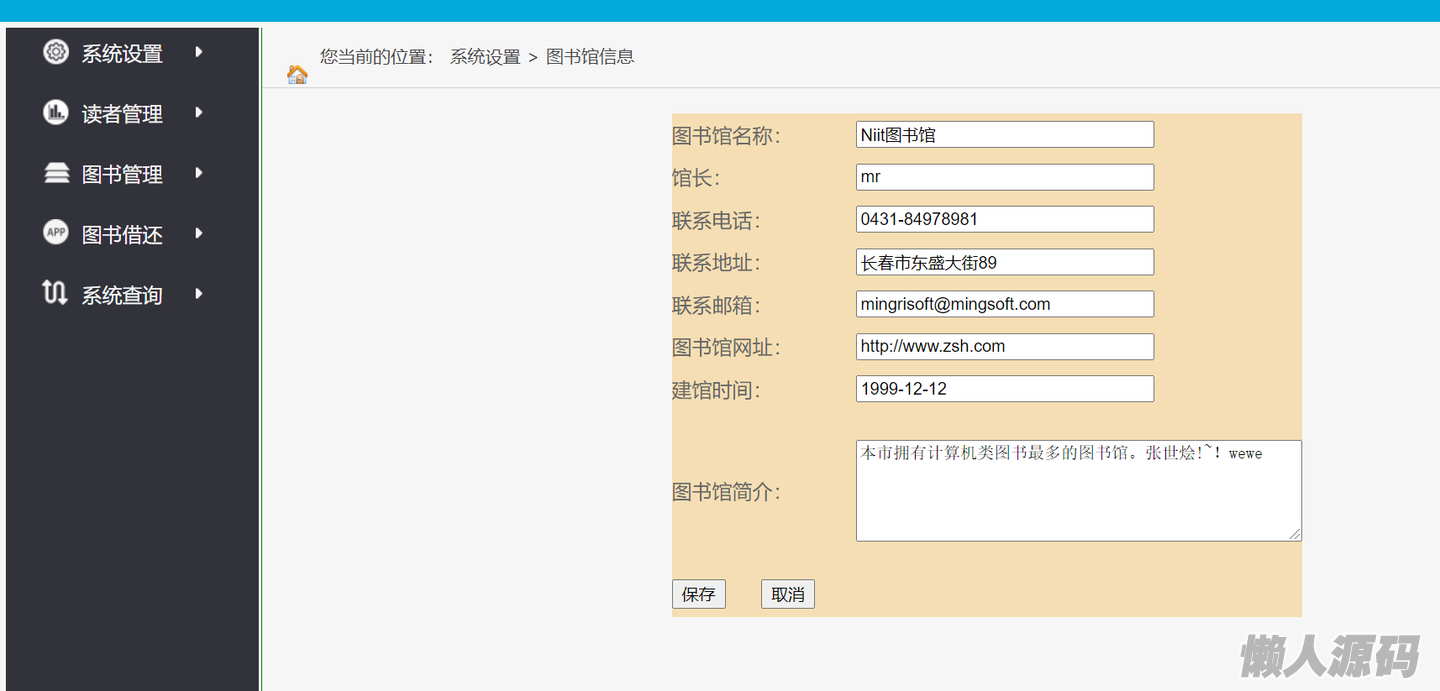Expand the 系统设置 submenu arrow
1440x691 pixels.
199,52
